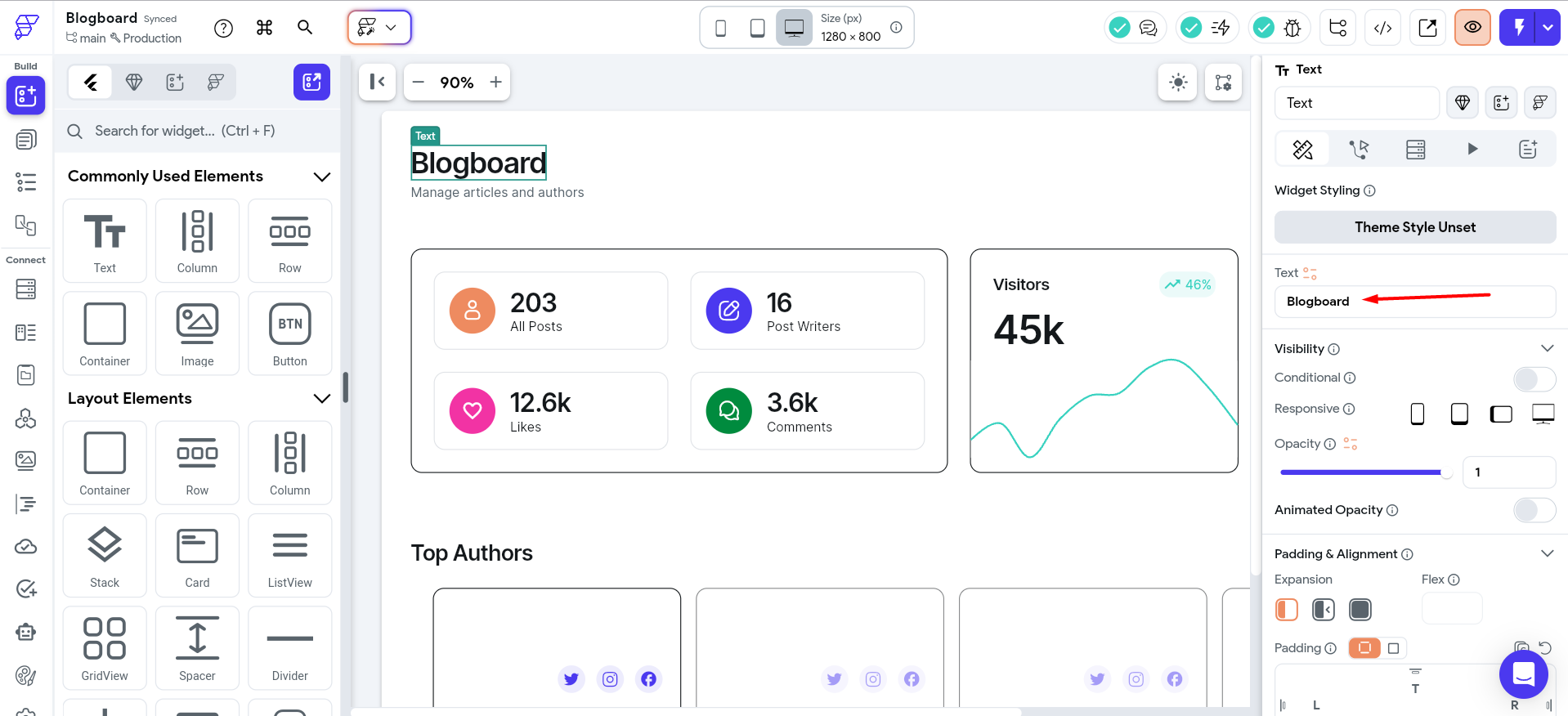This screenshot has height=716, width=1568.
Task: Click the Opacity slider track
Action: click(x=1361, y=472)
